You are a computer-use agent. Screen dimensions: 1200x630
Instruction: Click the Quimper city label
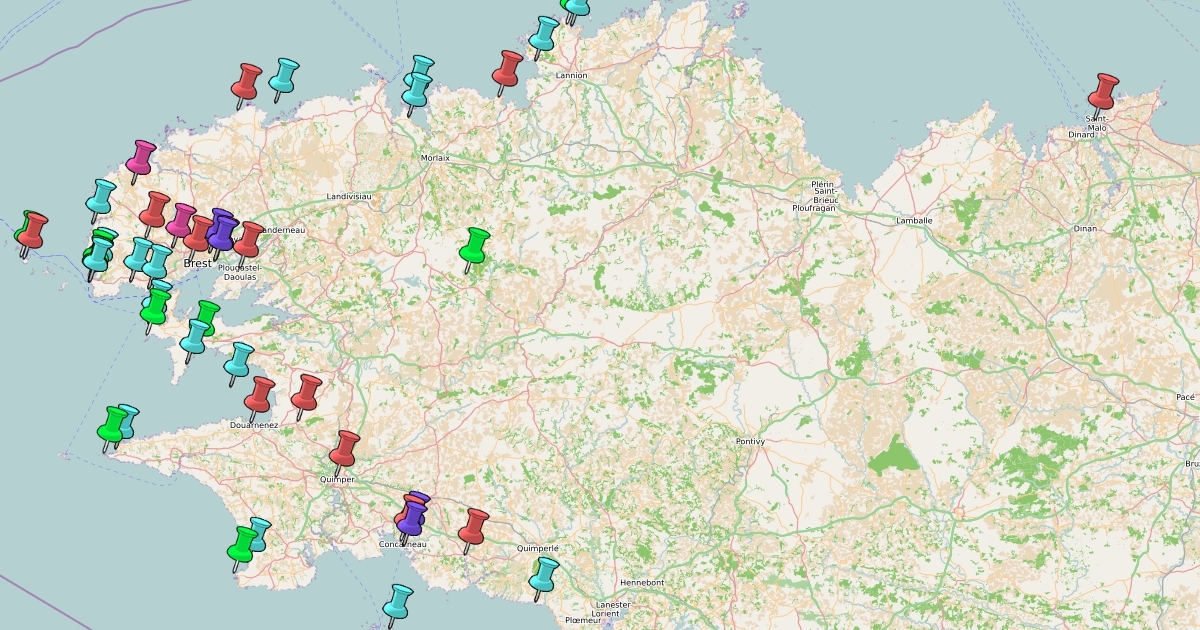coord(337,480)
